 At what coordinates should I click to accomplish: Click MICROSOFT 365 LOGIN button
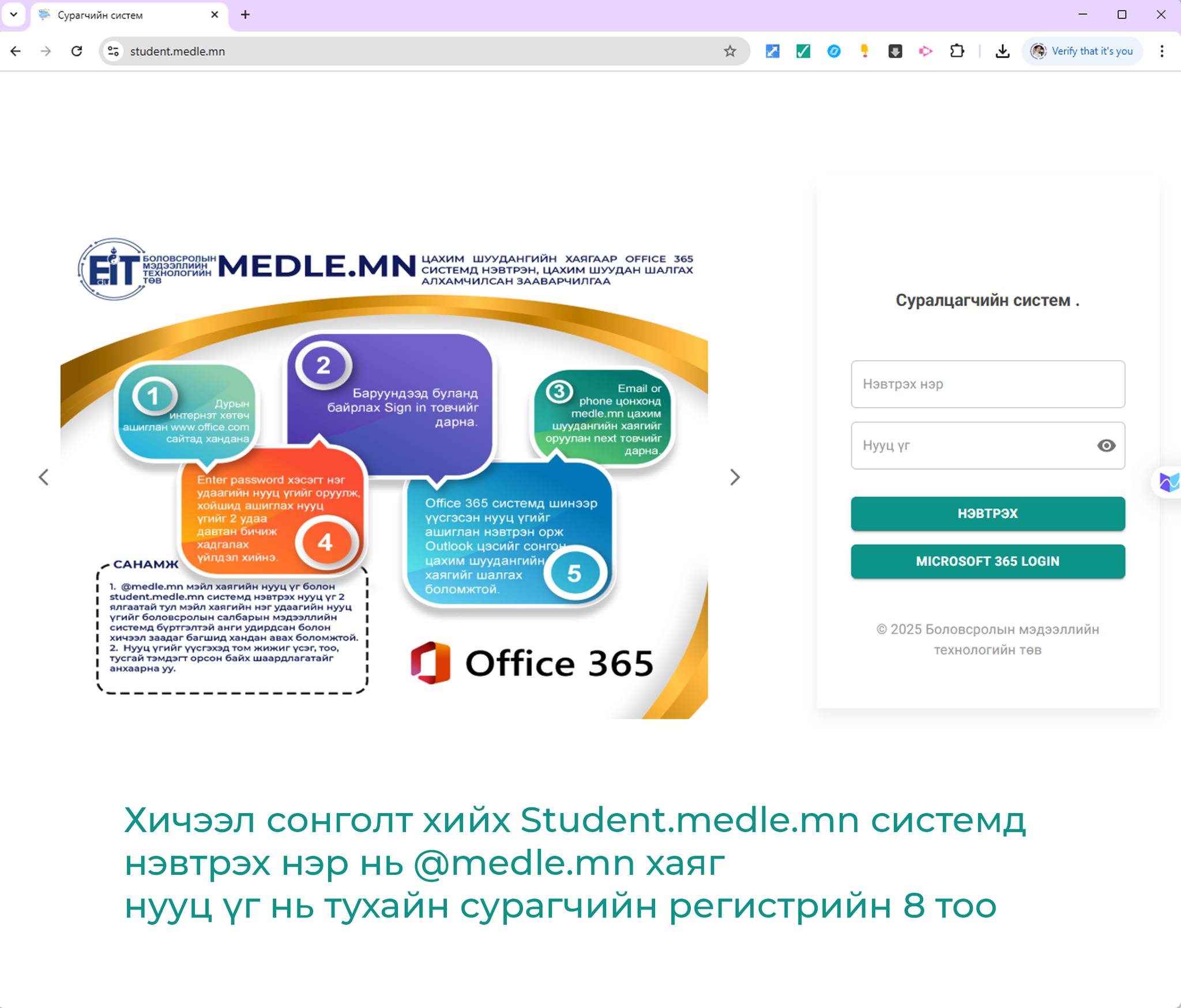[x=987, y=561]
